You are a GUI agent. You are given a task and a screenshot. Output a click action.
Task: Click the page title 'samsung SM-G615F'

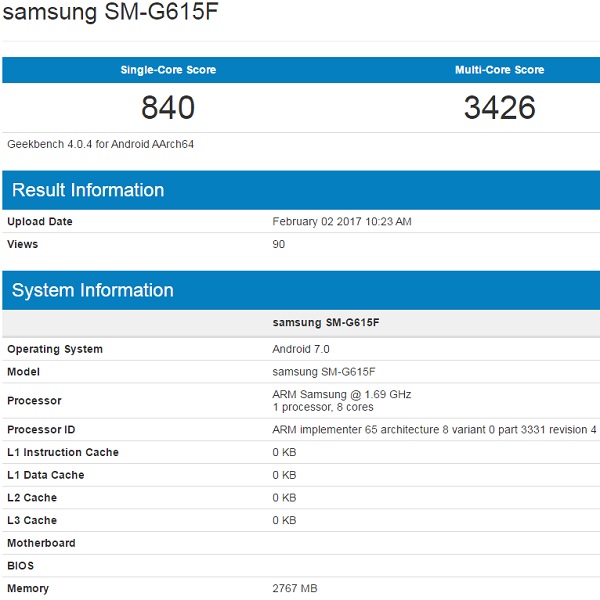(110, 11)
